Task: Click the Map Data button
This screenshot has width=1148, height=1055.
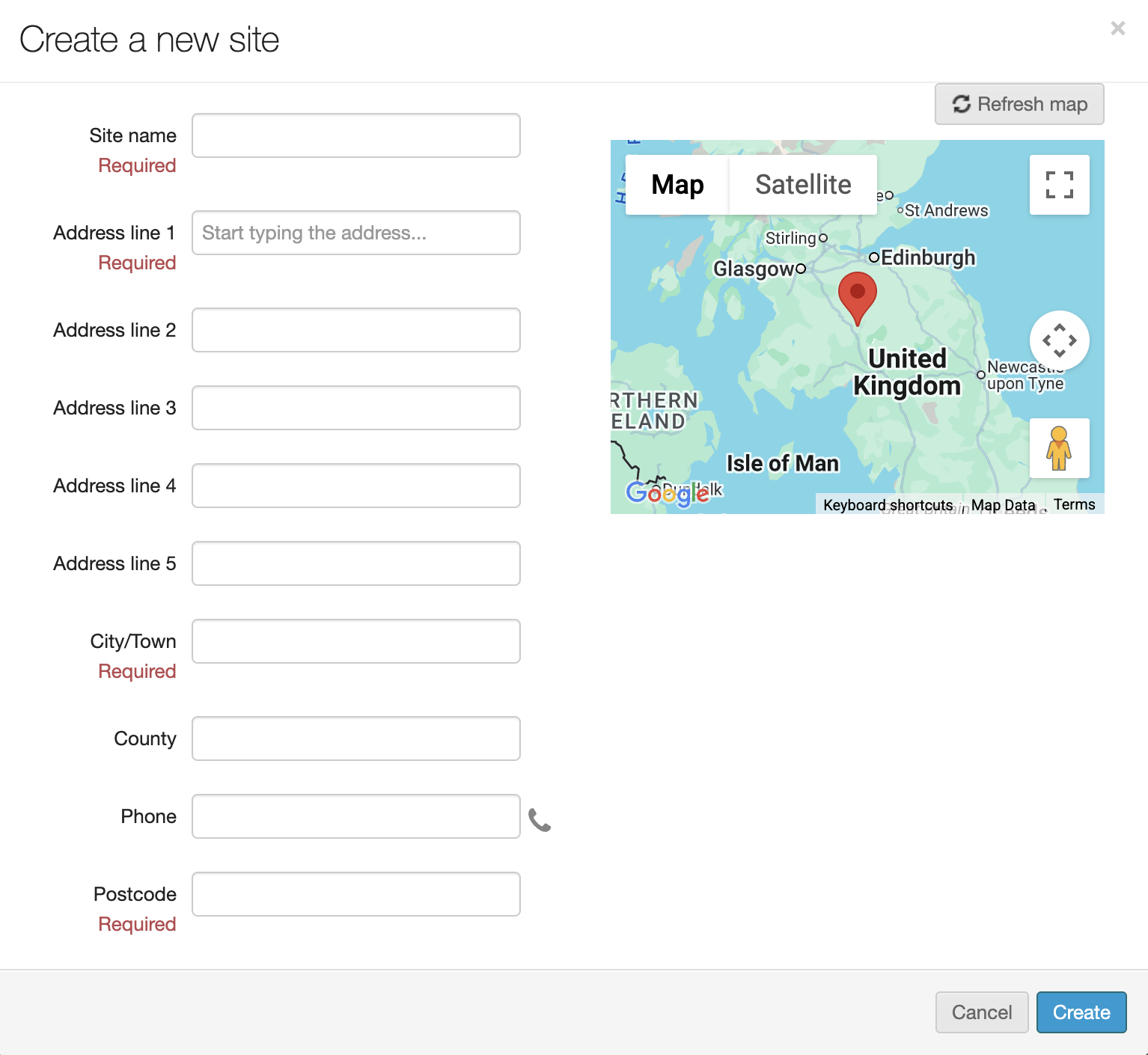Action: click(x=1003, y=505)
